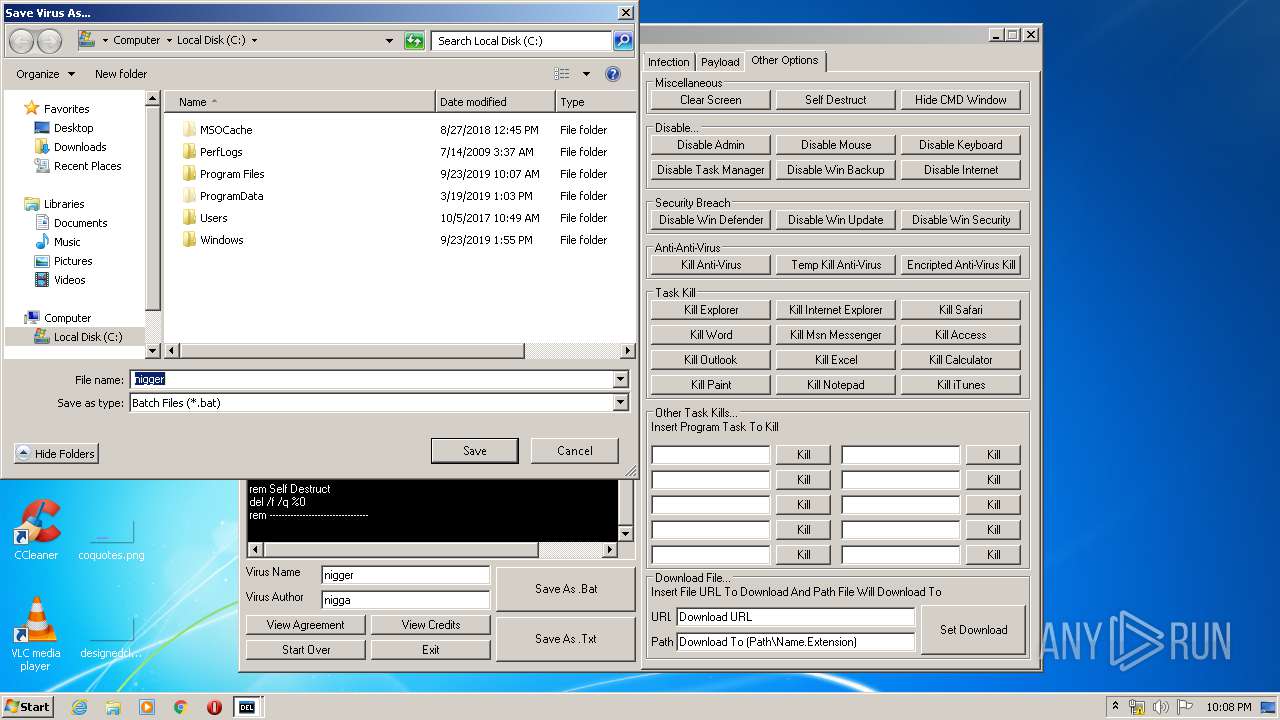Click the Self Destruct button

click(x=836, y=100)
